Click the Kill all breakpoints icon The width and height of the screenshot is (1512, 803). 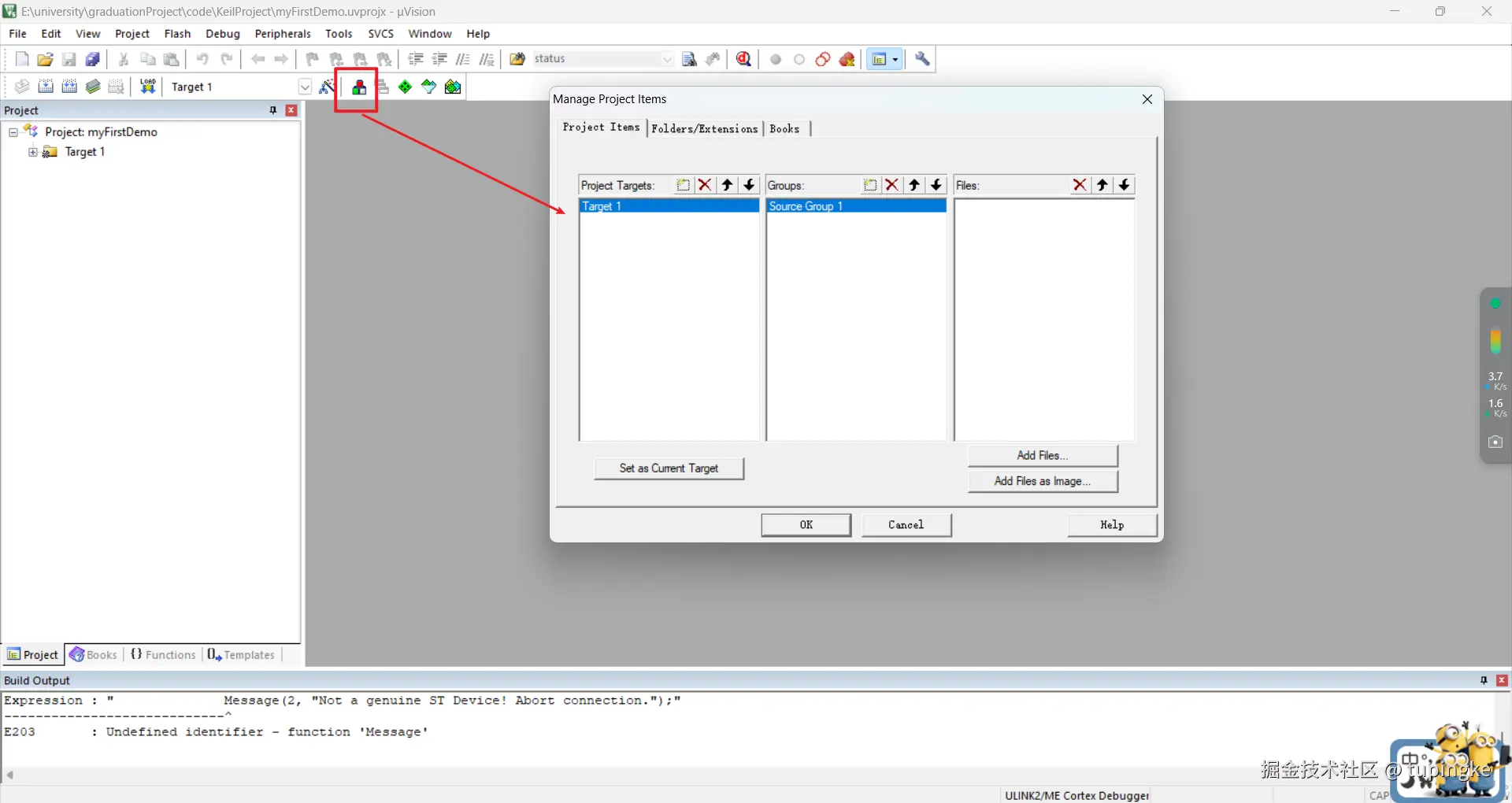tap(847, 59)
